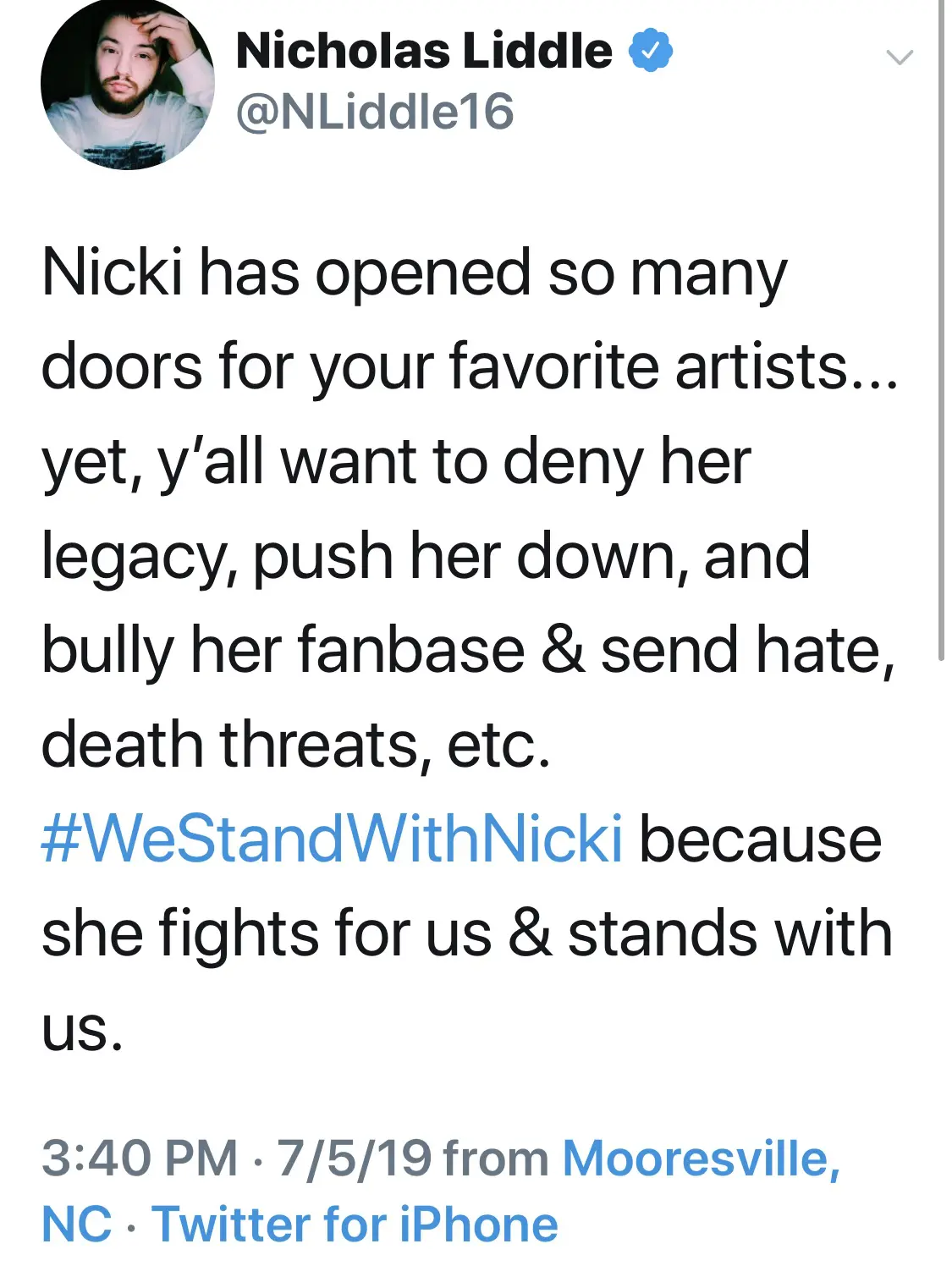Screen dimensions: 952x1288
Task: Tap the line "Nicki has opened so many"
Action: pyautogui.click(x=415, y=274)
